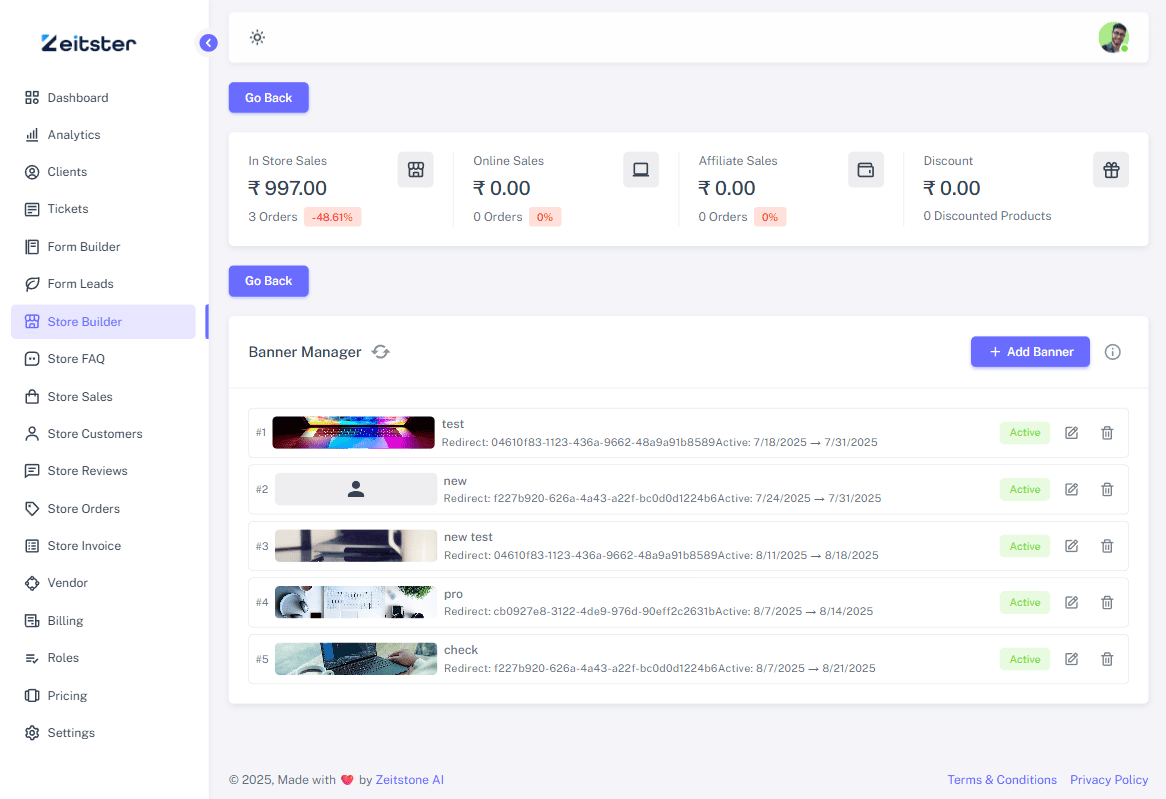Click the Active status of 'check' banner

pyautogui.click(x=1025, y=659)
